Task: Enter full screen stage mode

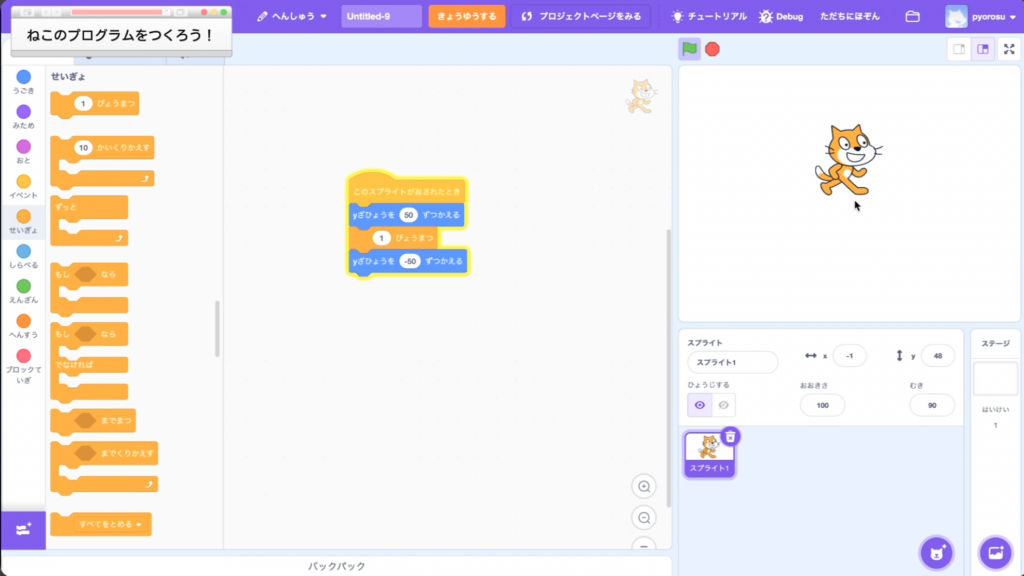Action: (x=1009, y=49)
